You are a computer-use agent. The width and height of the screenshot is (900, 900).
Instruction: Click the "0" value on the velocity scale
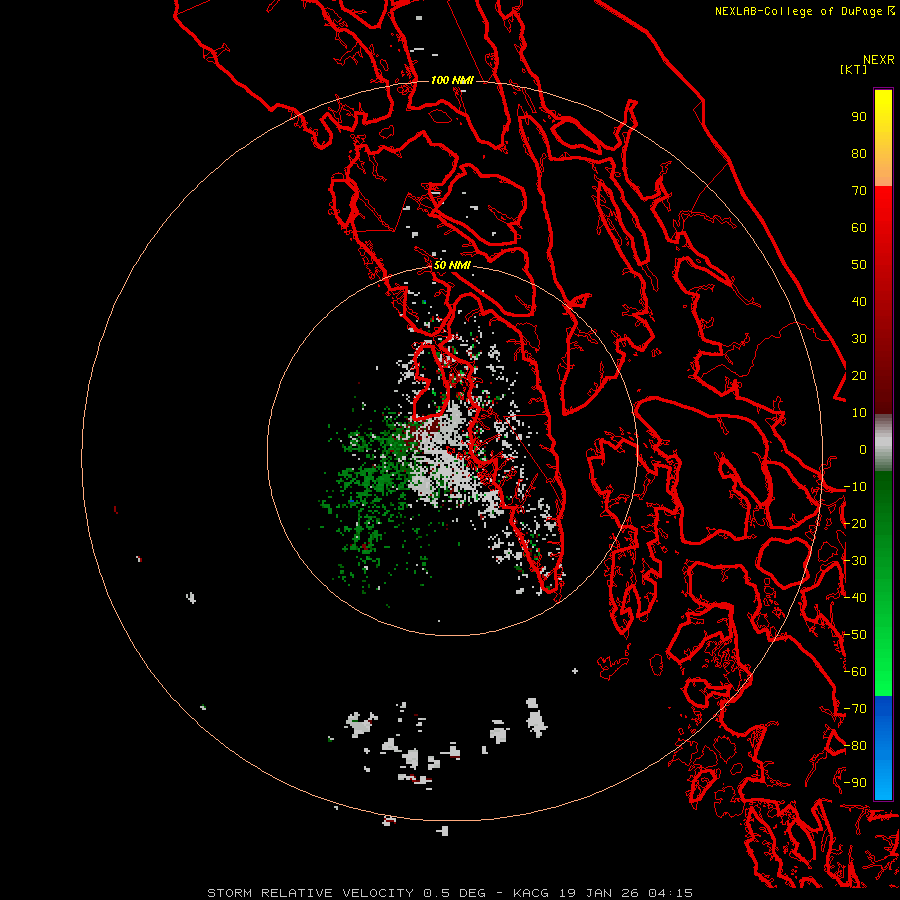coord(863,449)
